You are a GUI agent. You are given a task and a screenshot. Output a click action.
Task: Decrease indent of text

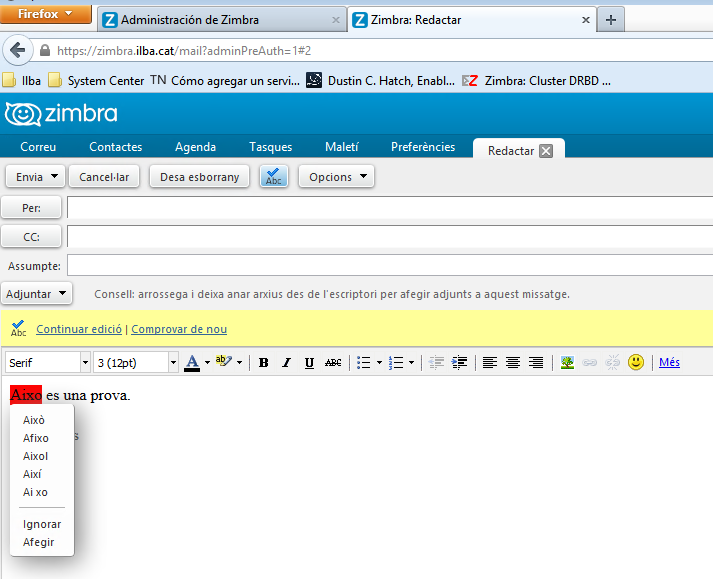(436, 363)
